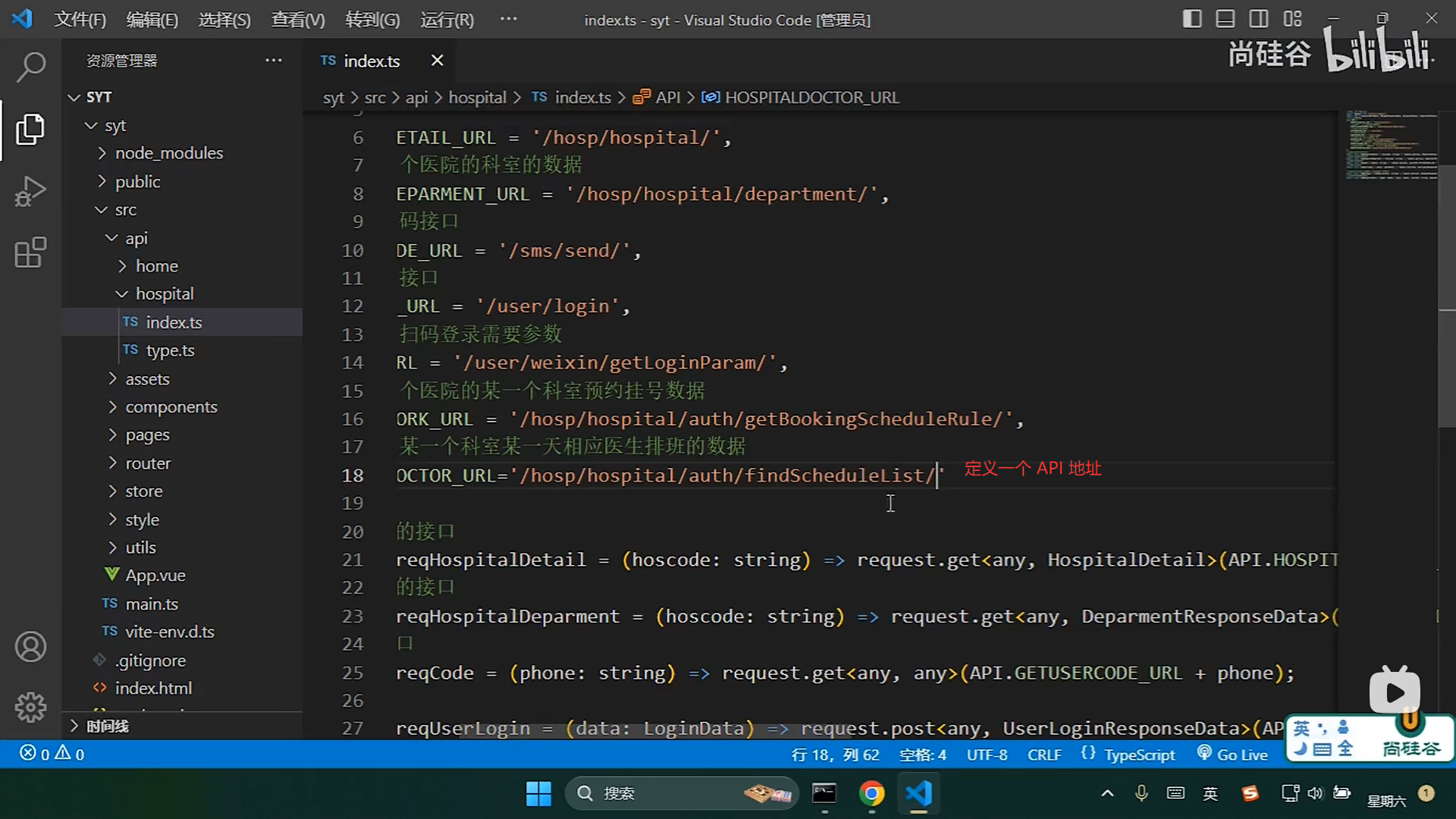The height and width of the screenshot is (819, 1456).
Task: Open the 运行(R) menu
Action: (x=447, y=20)
